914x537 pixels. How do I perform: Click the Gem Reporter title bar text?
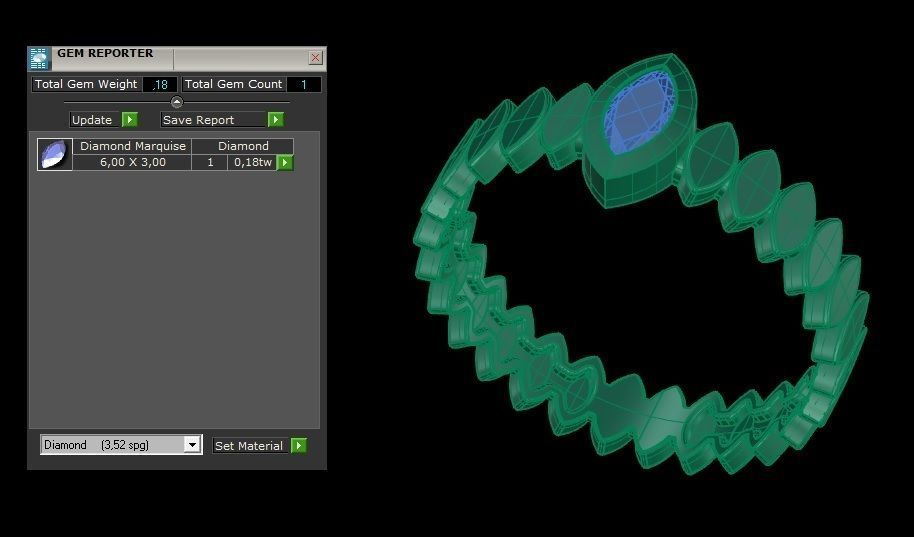click(106, 53)
